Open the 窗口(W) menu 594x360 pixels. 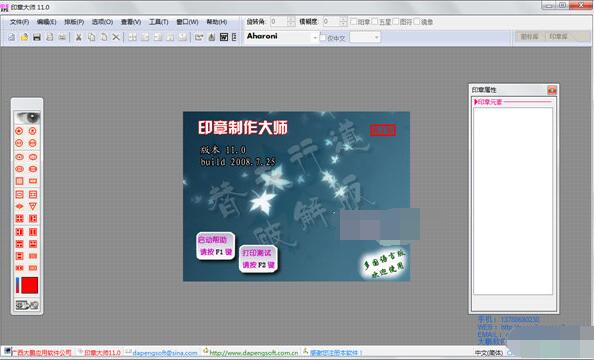pyautogui.click(x=187, y=22)
